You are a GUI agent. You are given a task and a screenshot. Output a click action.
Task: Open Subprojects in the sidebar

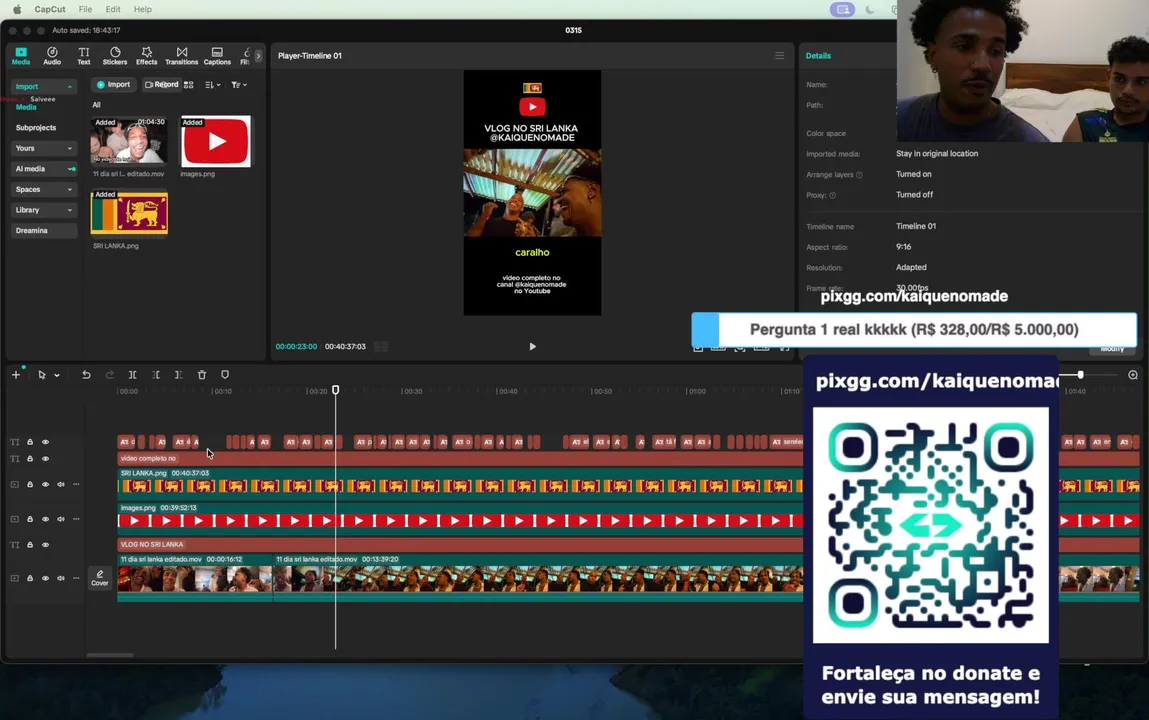[36, 127]
